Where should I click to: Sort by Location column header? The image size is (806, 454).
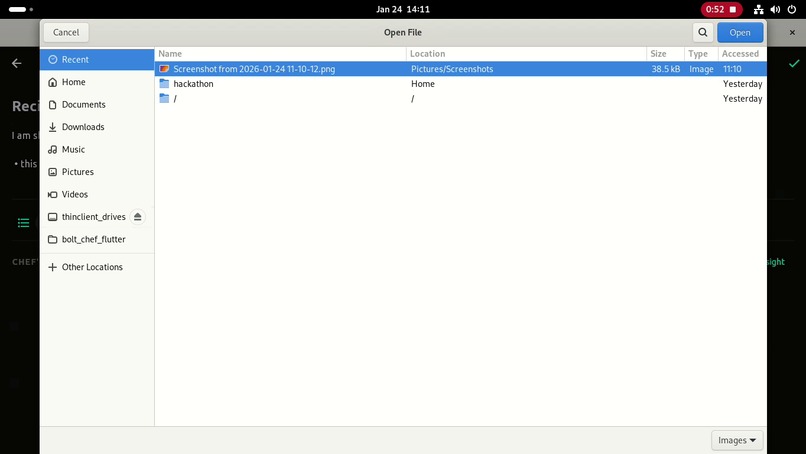[526, 53]
